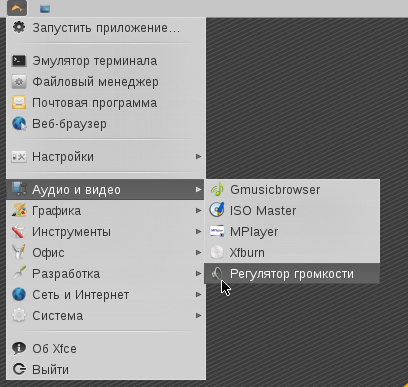Viewport: 408px width, 387px height.
Task: Click the settings icon beside Настройки
Action: click(19, 156)
